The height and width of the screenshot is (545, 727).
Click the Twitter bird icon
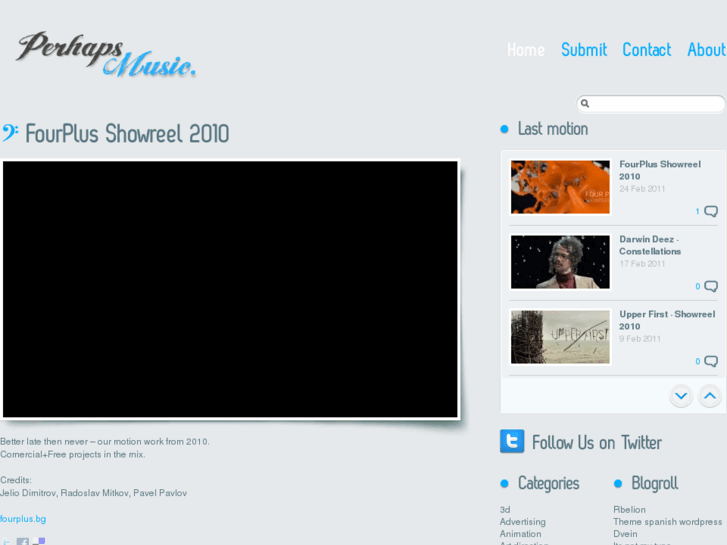(x=512, y=441)
